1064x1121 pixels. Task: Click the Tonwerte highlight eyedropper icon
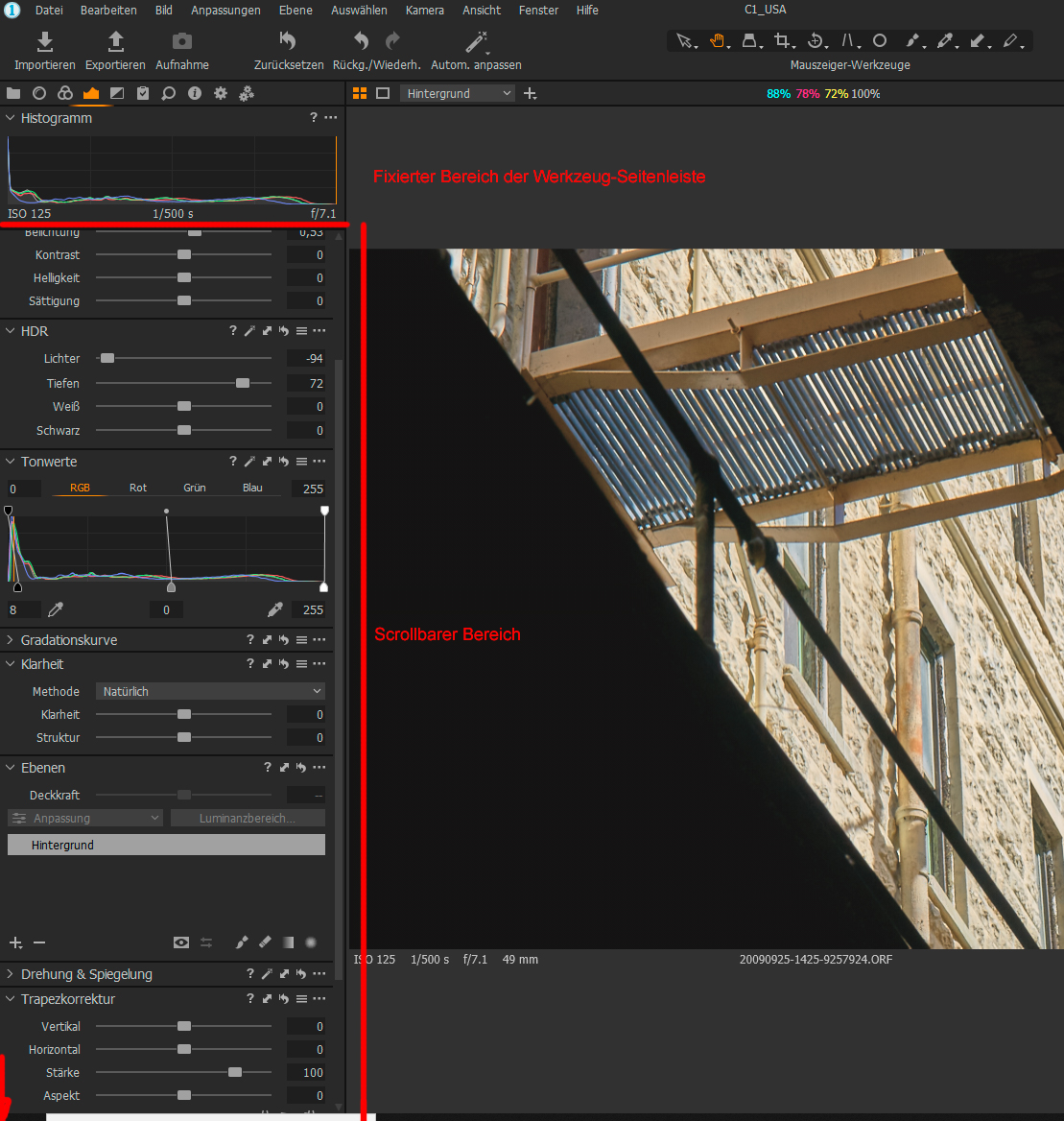(275, 609)
